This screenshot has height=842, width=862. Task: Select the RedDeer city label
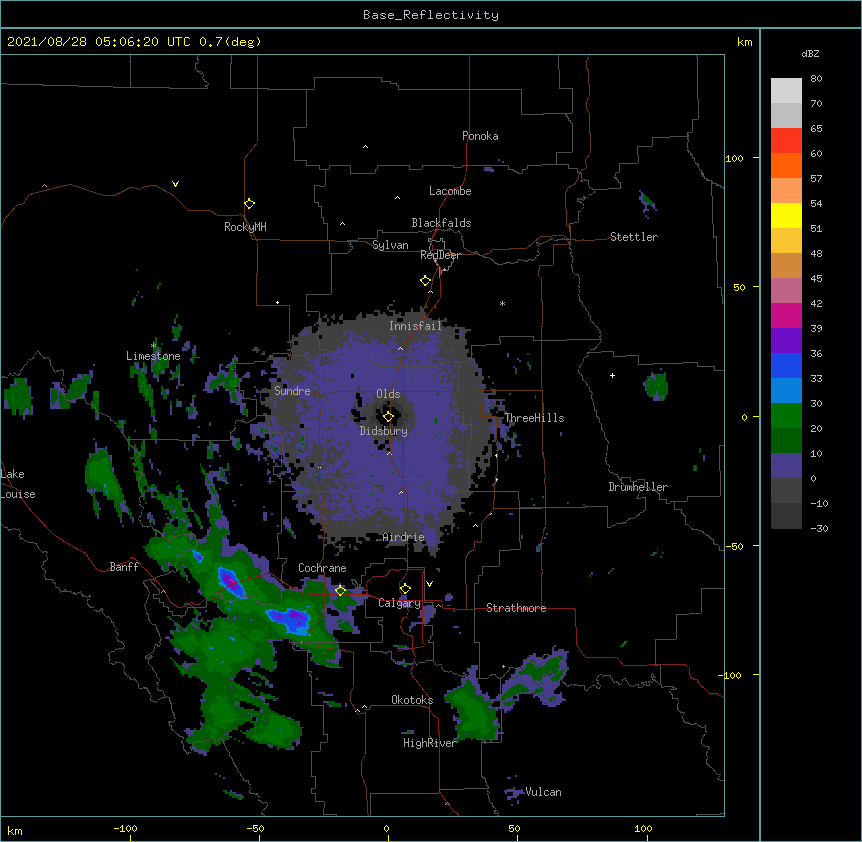[x=440, y=255]
